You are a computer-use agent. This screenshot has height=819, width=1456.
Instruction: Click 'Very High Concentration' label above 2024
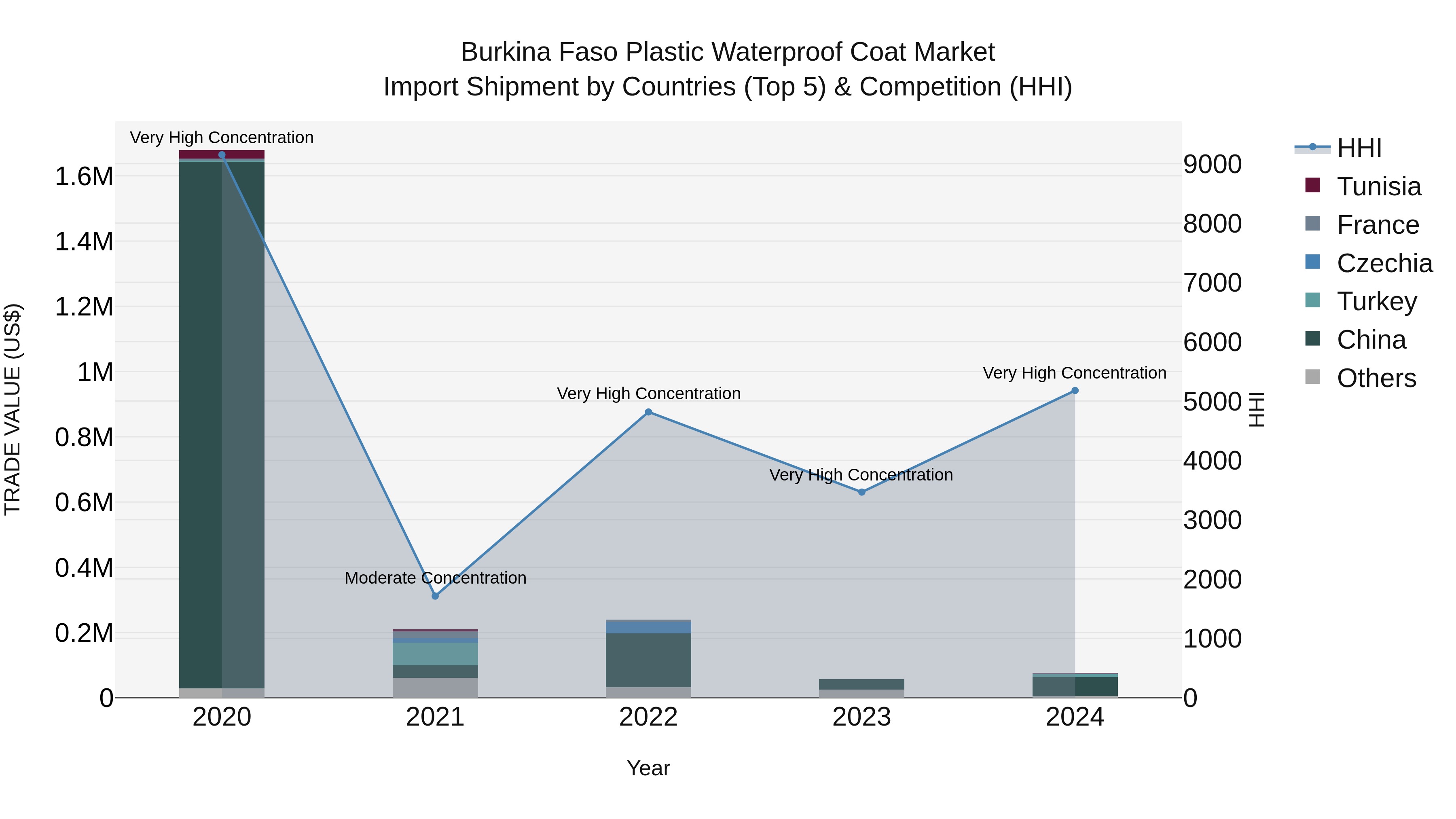(1075, 373)
